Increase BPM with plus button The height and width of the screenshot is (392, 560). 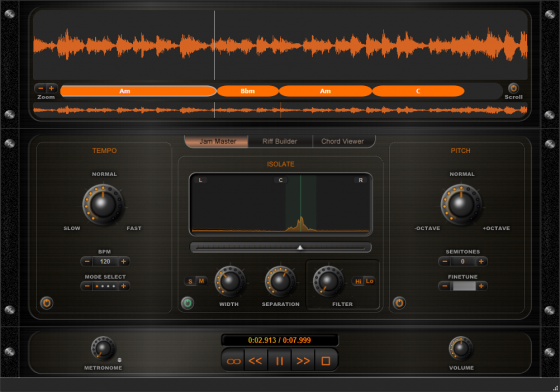(x=124, y=262)
